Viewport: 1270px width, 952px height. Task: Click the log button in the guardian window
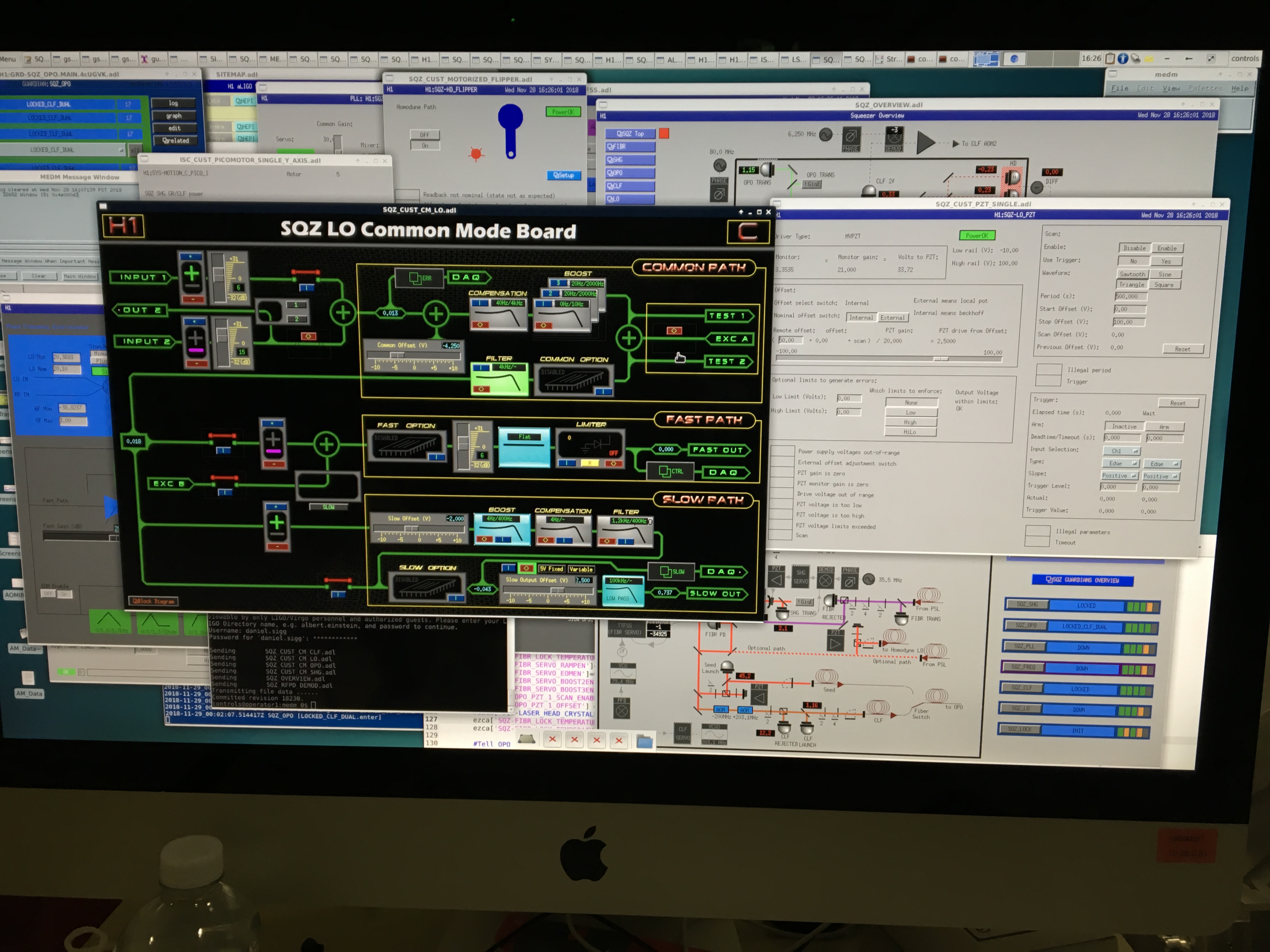click(173, 103)
